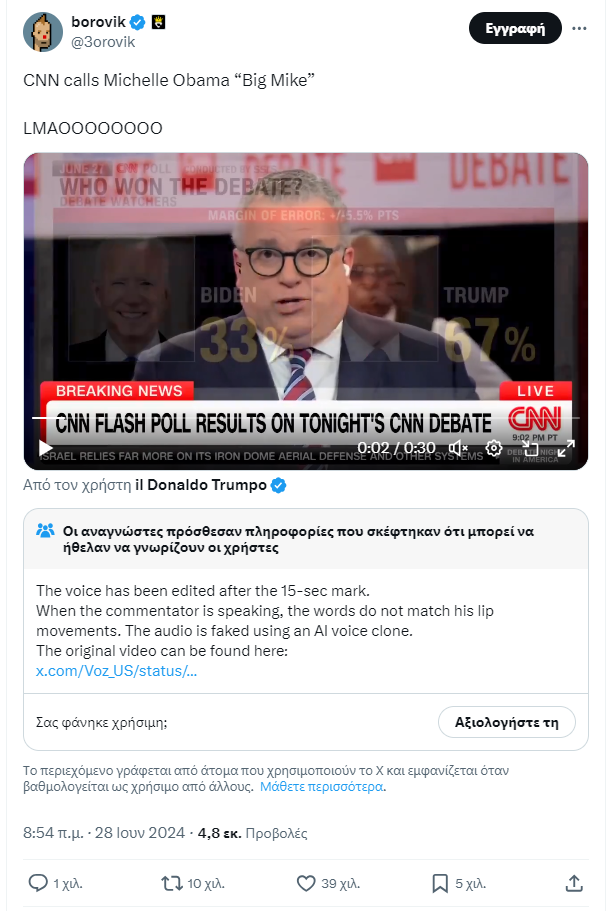Click the video progress bar
The image size is (615, 911).
pos(305,418)
